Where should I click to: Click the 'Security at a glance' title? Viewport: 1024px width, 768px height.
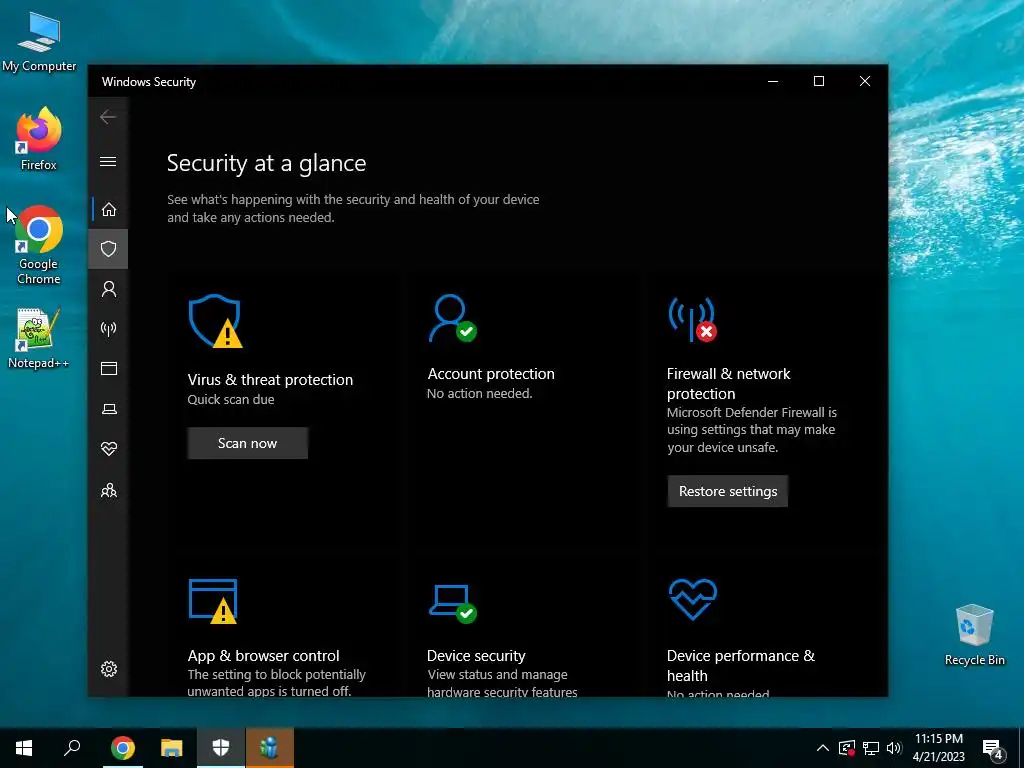[266, 163]
